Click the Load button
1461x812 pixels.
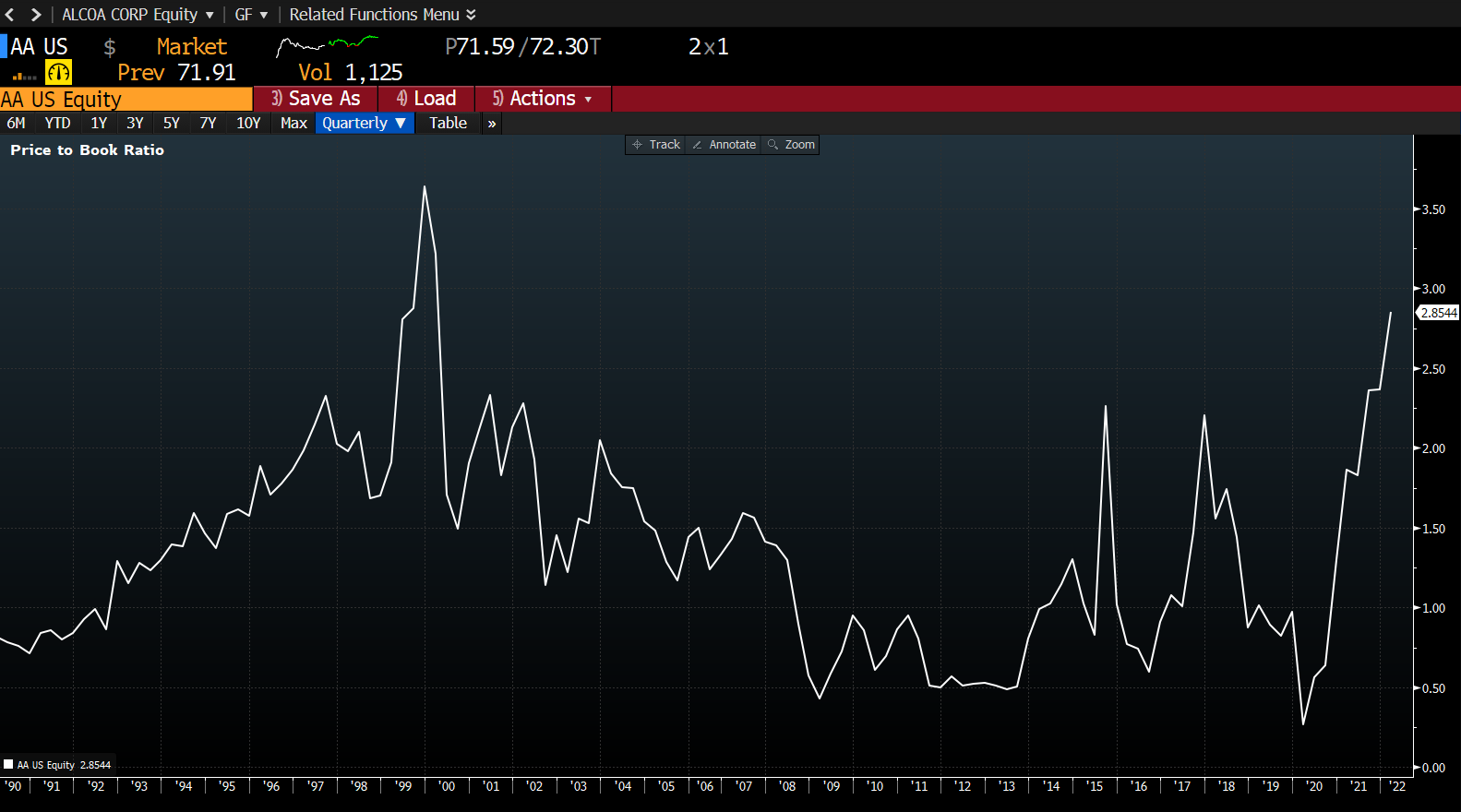tap(426, 99)
